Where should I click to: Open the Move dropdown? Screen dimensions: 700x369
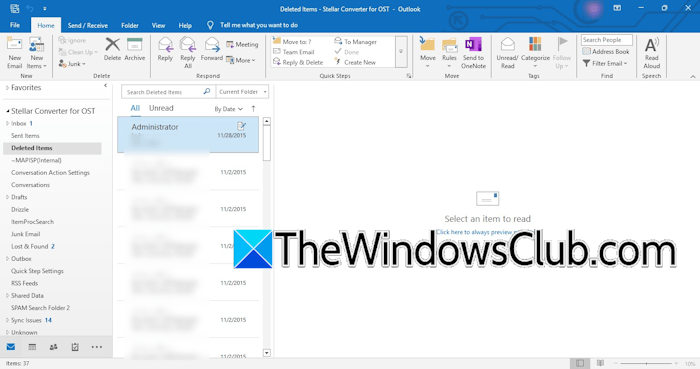click(x=427, y=53)
